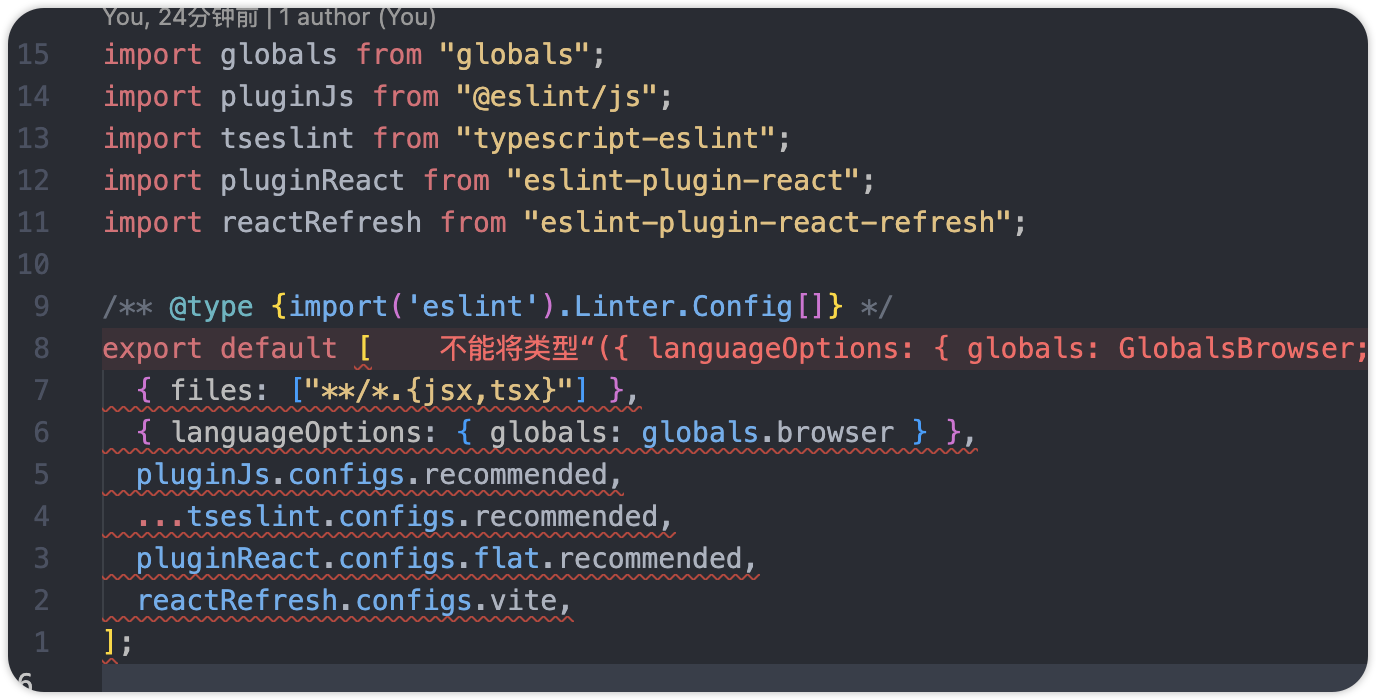Click the "@eslint/js" import string
Screen dimensions: 1376x700
[556, 96]
